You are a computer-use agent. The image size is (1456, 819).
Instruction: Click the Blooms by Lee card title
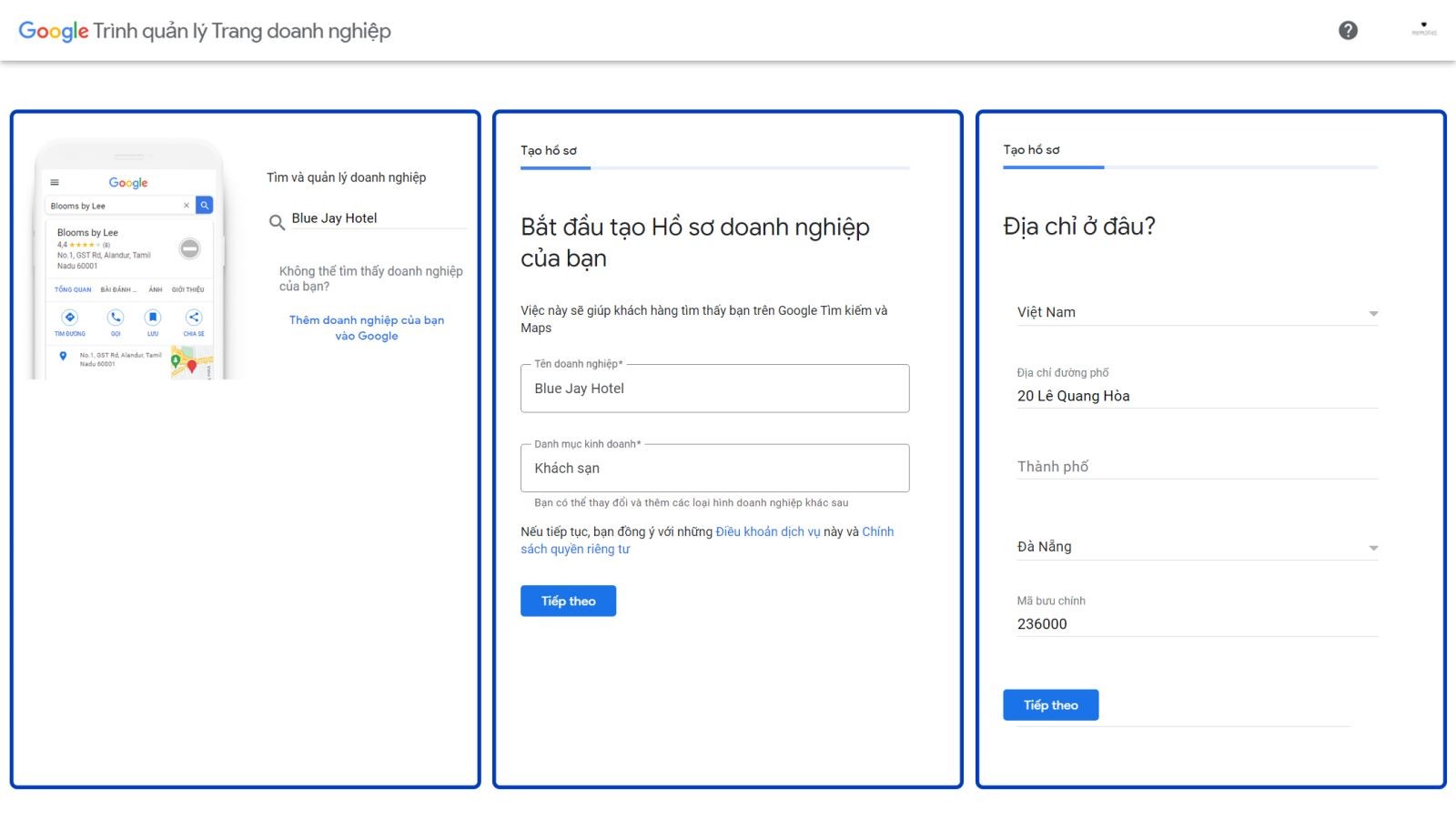point(87,233)
